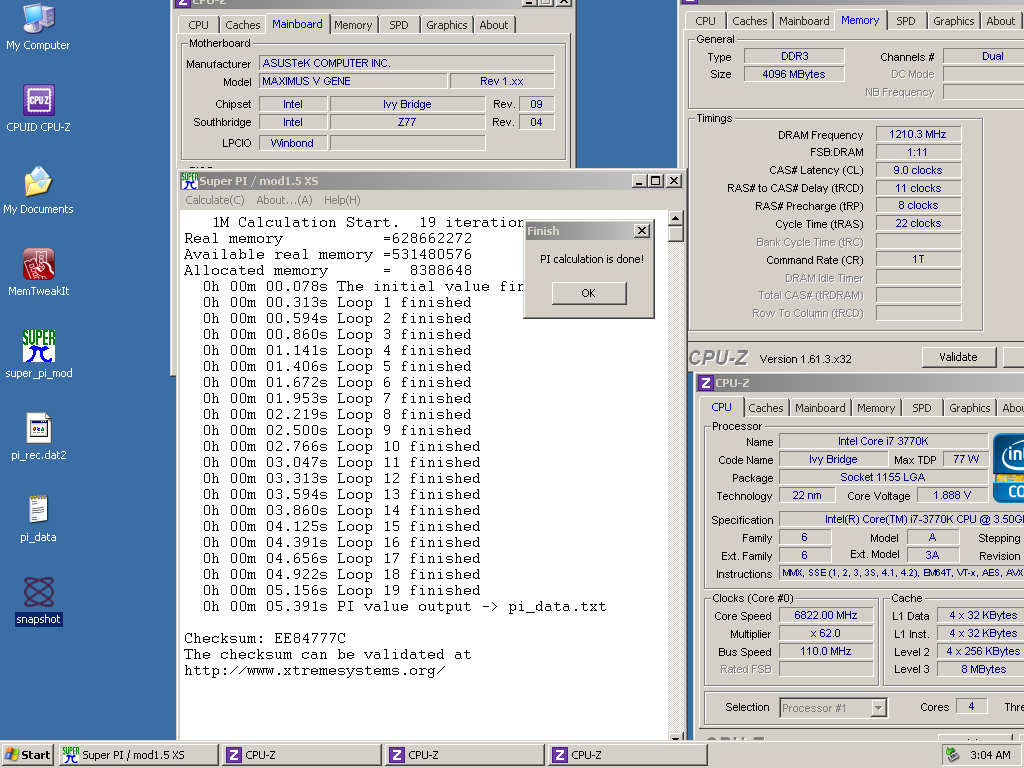
Task: Open the My Documents folder icon
Action: (x=38, y=182)
